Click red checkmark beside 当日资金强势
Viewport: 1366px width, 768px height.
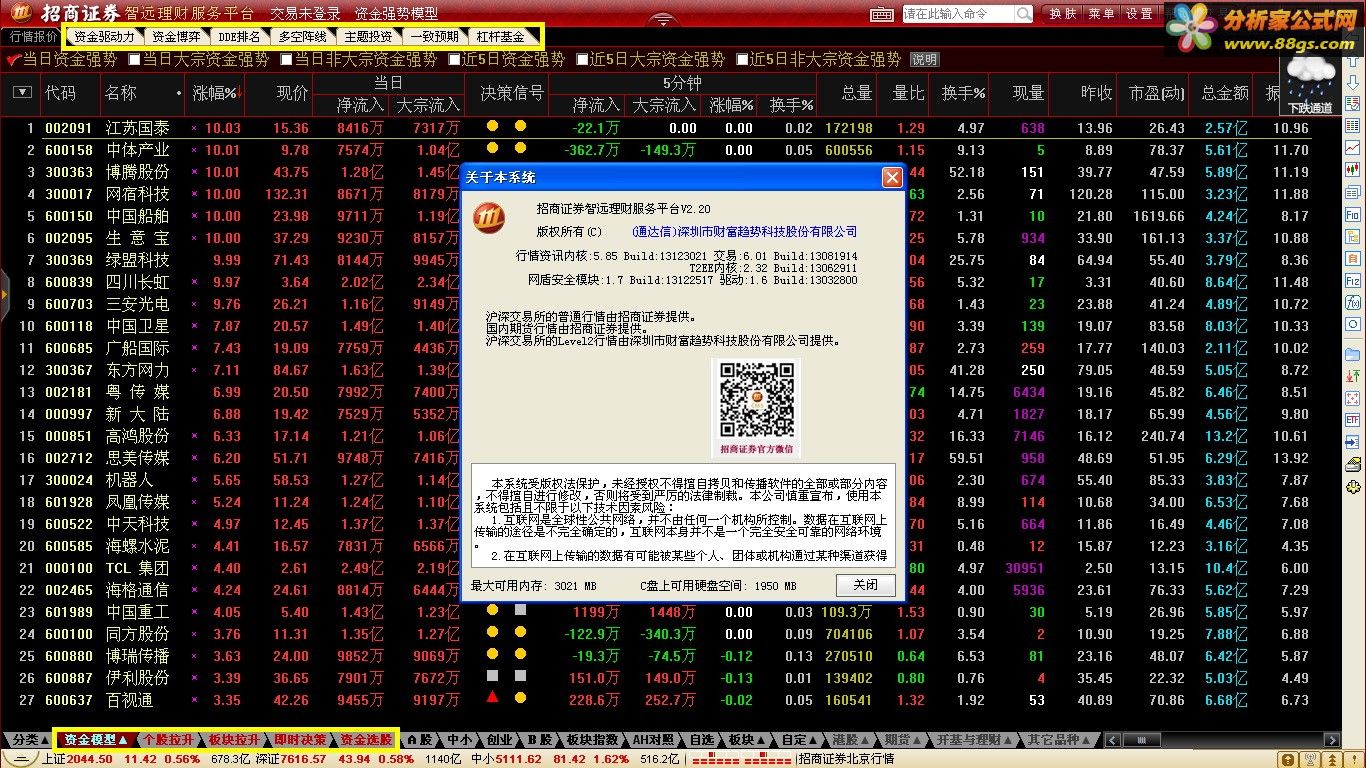pos(13,60)
